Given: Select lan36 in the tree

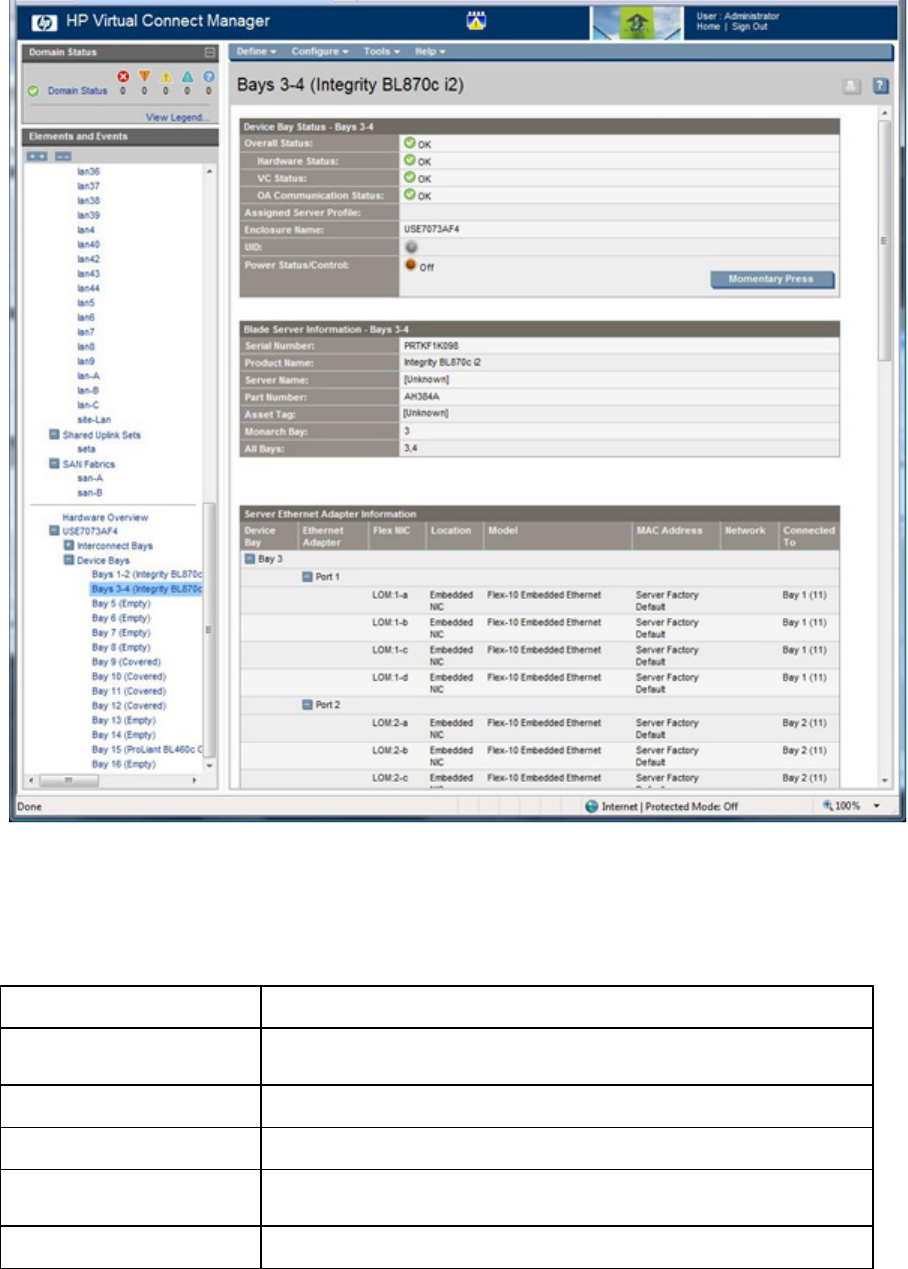Looking at the screenshot, I should tap(89, 171).
